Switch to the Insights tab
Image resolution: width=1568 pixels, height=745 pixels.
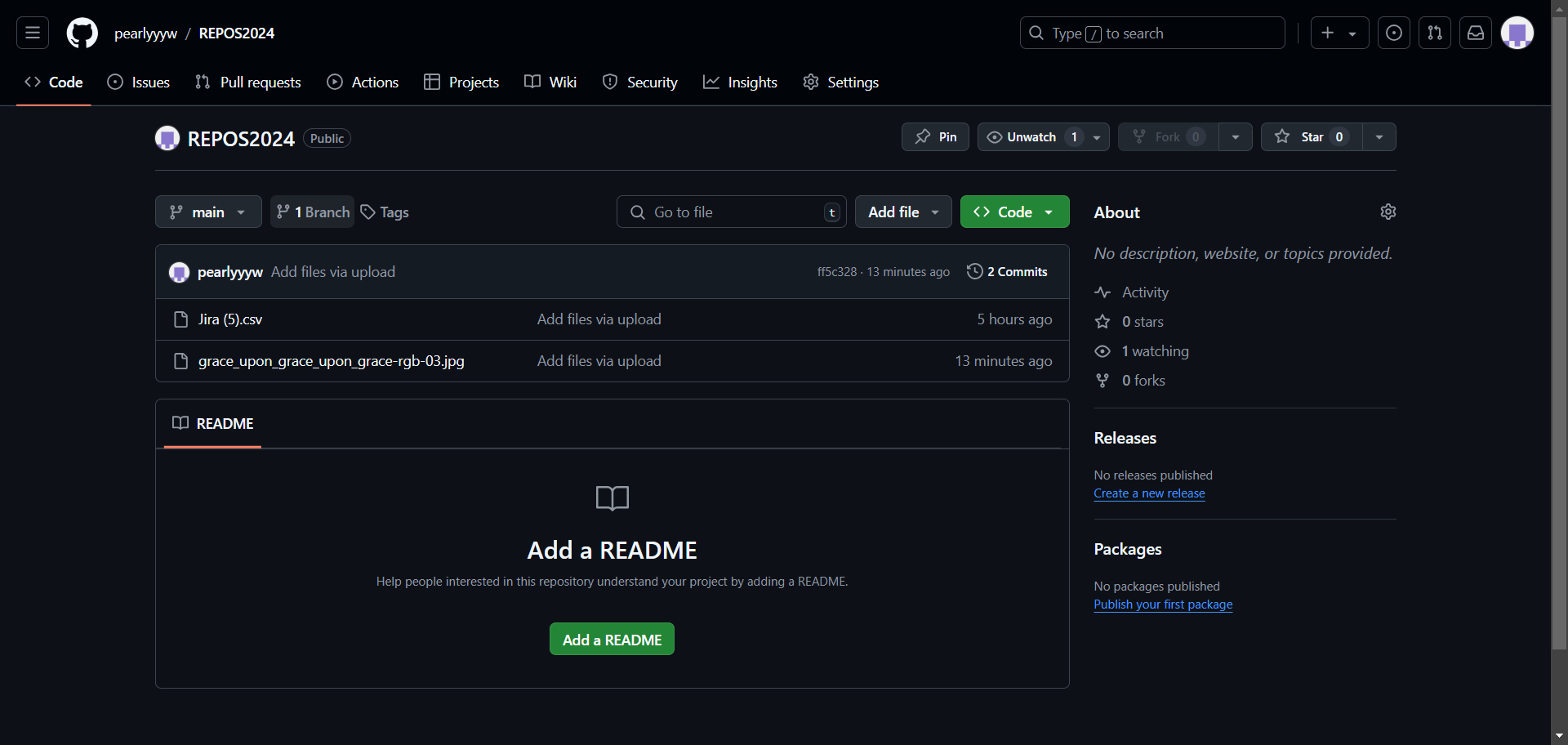click(x=740, y=83)
